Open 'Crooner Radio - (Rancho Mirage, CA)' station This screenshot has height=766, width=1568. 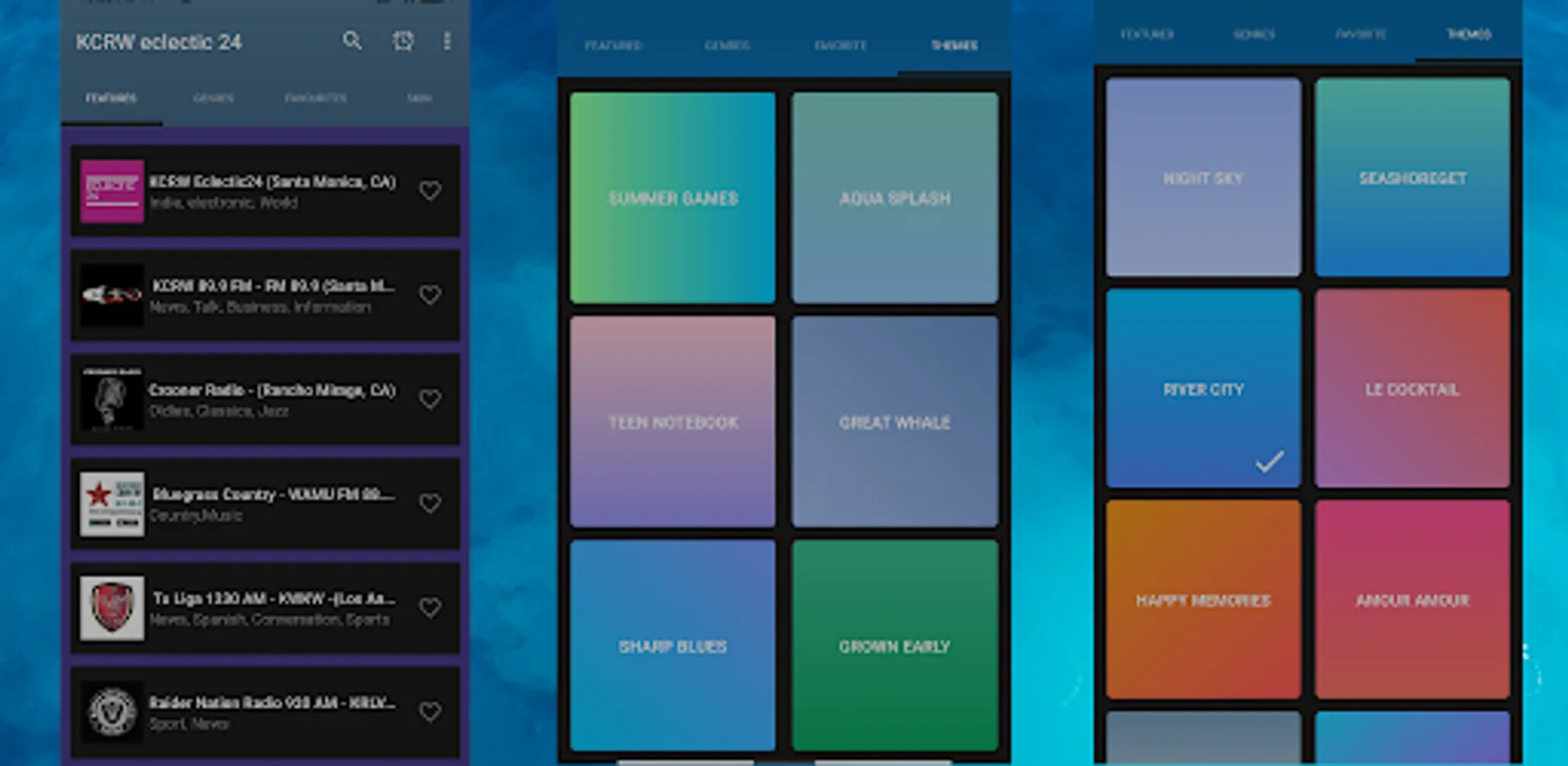(272, 390)
